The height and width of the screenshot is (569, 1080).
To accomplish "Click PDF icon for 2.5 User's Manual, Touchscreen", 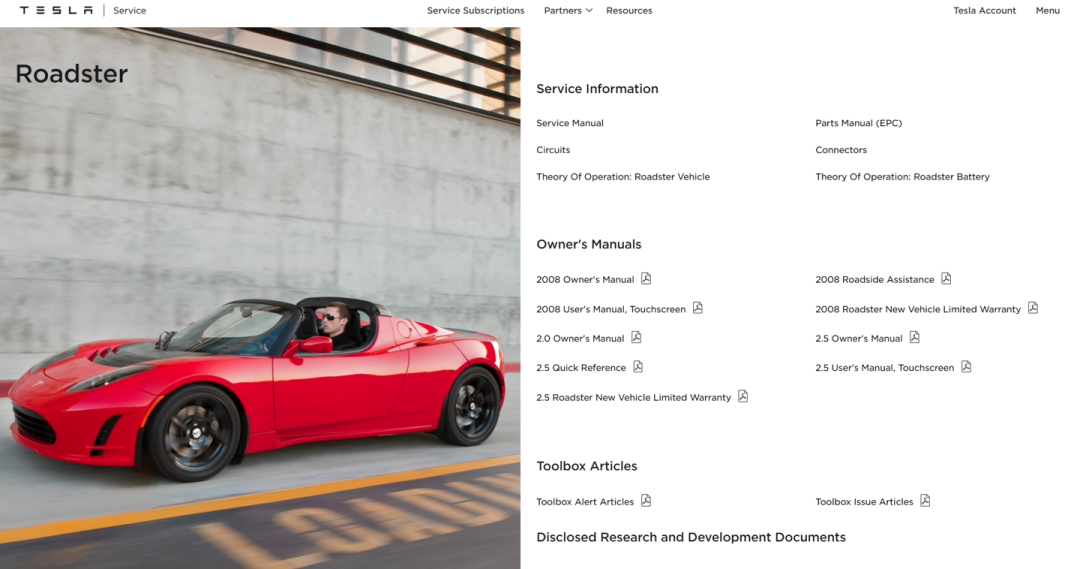I will [x=966, y=366].
